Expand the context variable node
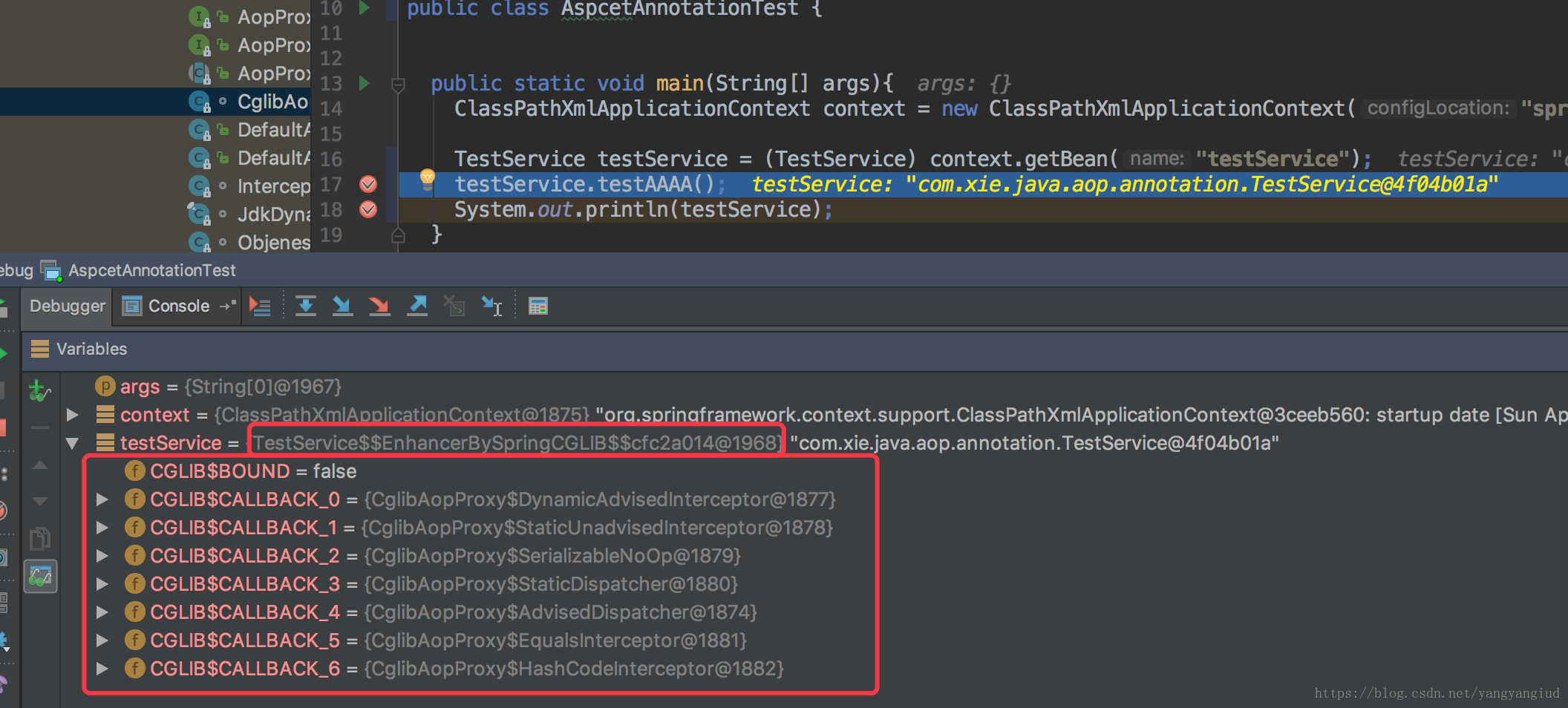This screenshot has height=708, width=1568. point(72,414)
